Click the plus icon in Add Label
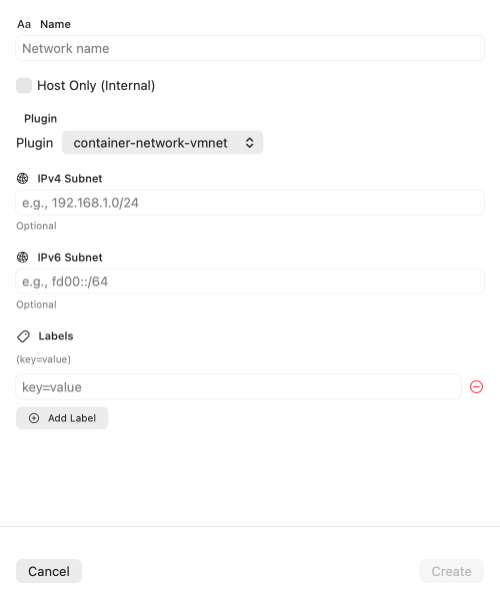Image resolution: width=500 pixels, height=599 pixels. coord(34,418)
